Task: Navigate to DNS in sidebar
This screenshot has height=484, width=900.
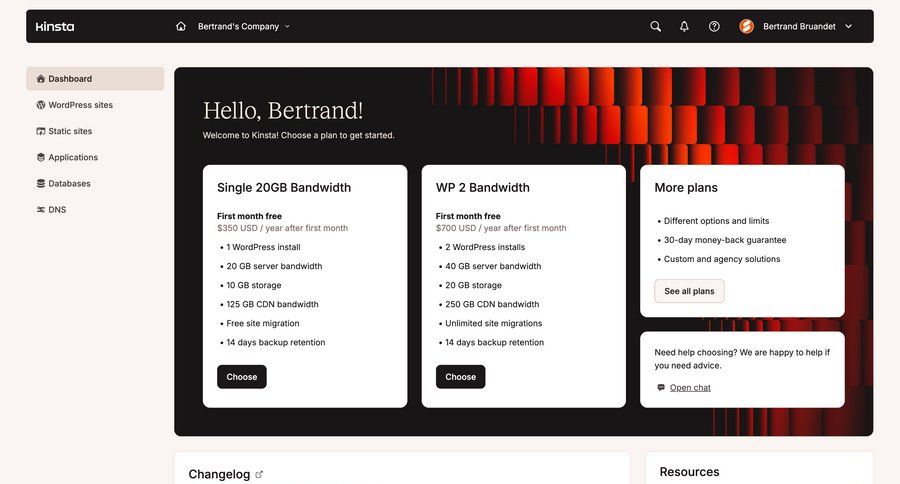Action: pos(57,210)
